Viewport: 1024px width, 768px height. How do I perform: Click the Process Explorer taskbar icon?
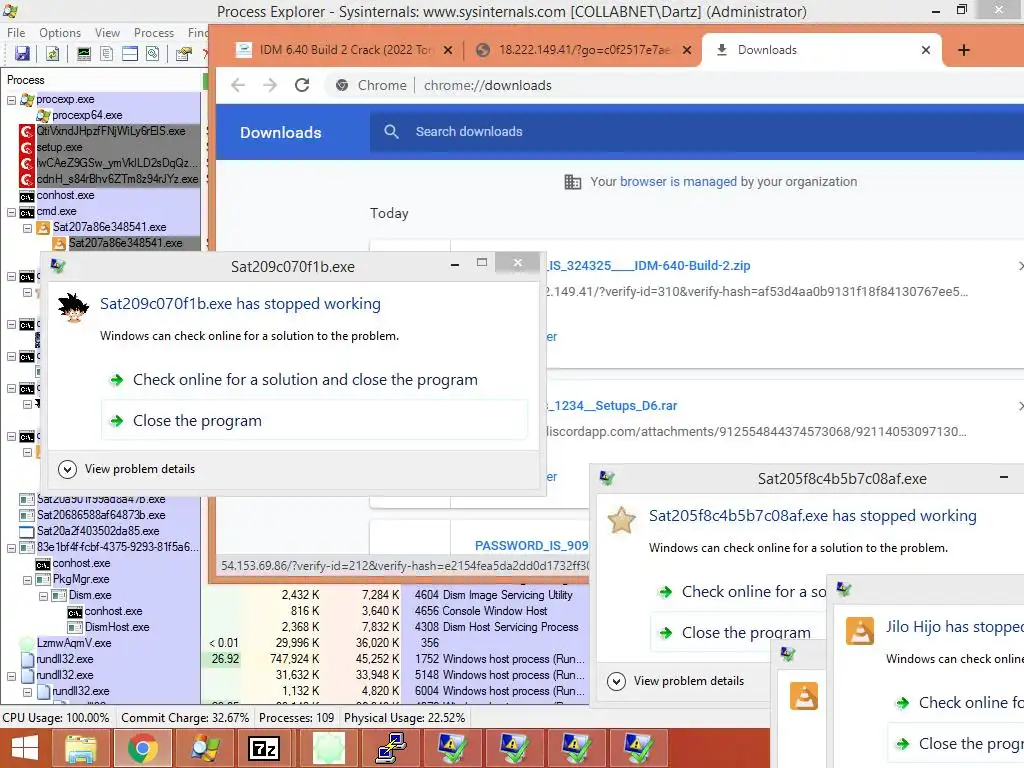coord(204,748)
